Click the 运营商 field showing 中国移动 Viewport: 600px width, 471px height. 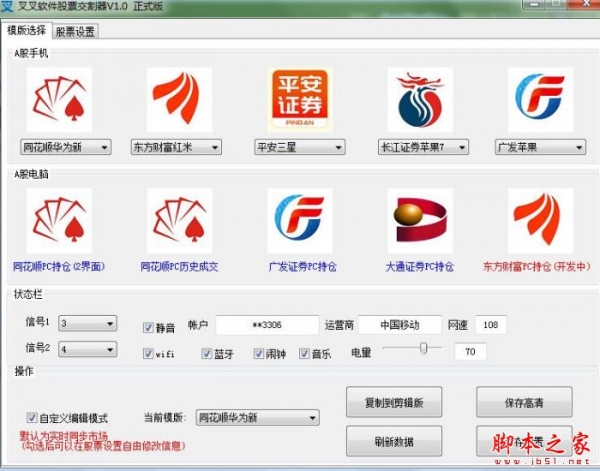pyautogui.click(x=400, y=325)
